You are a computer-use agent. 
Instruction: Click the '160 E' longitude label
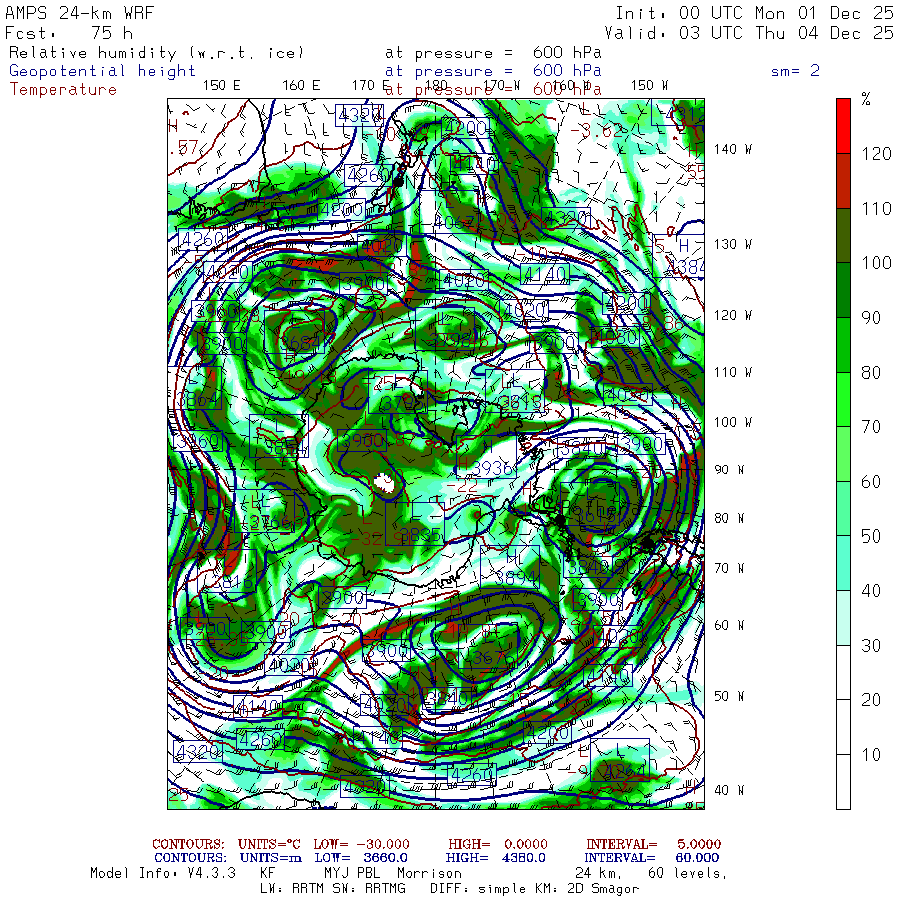[301, 86]
